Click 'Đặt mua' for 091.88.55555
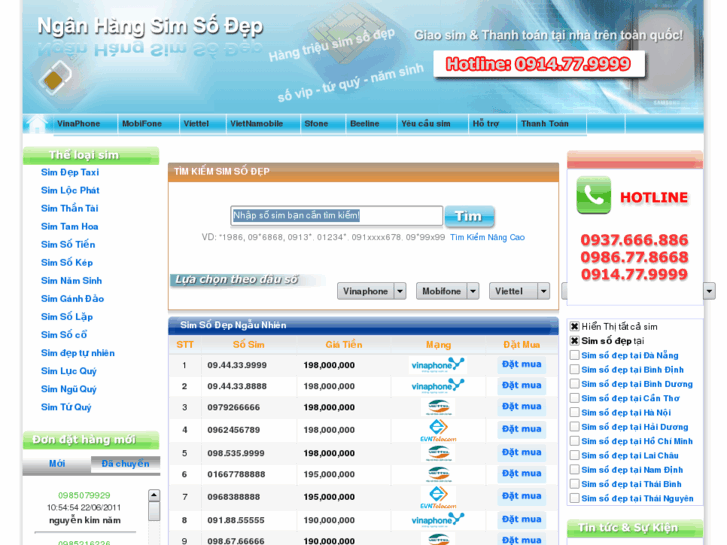The height and width of the screenshot is (545, 727). click(x=522, y=519)
